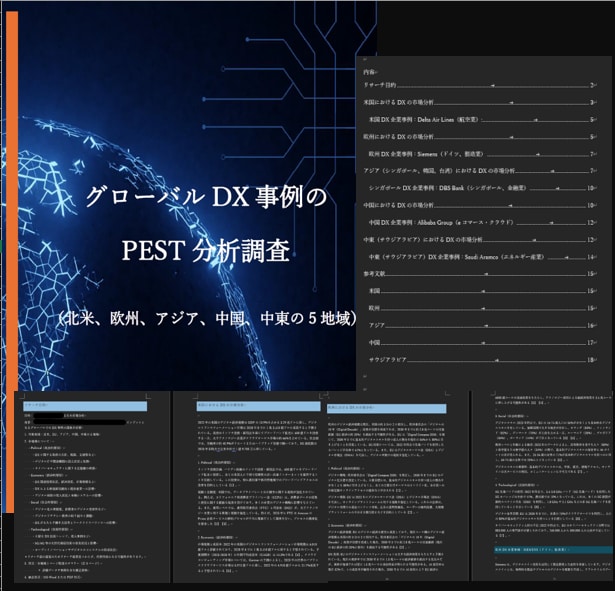Open the Saudi Aramco case study entry
This screenshot has width=615, height=591.
click(x=482, y=257)
